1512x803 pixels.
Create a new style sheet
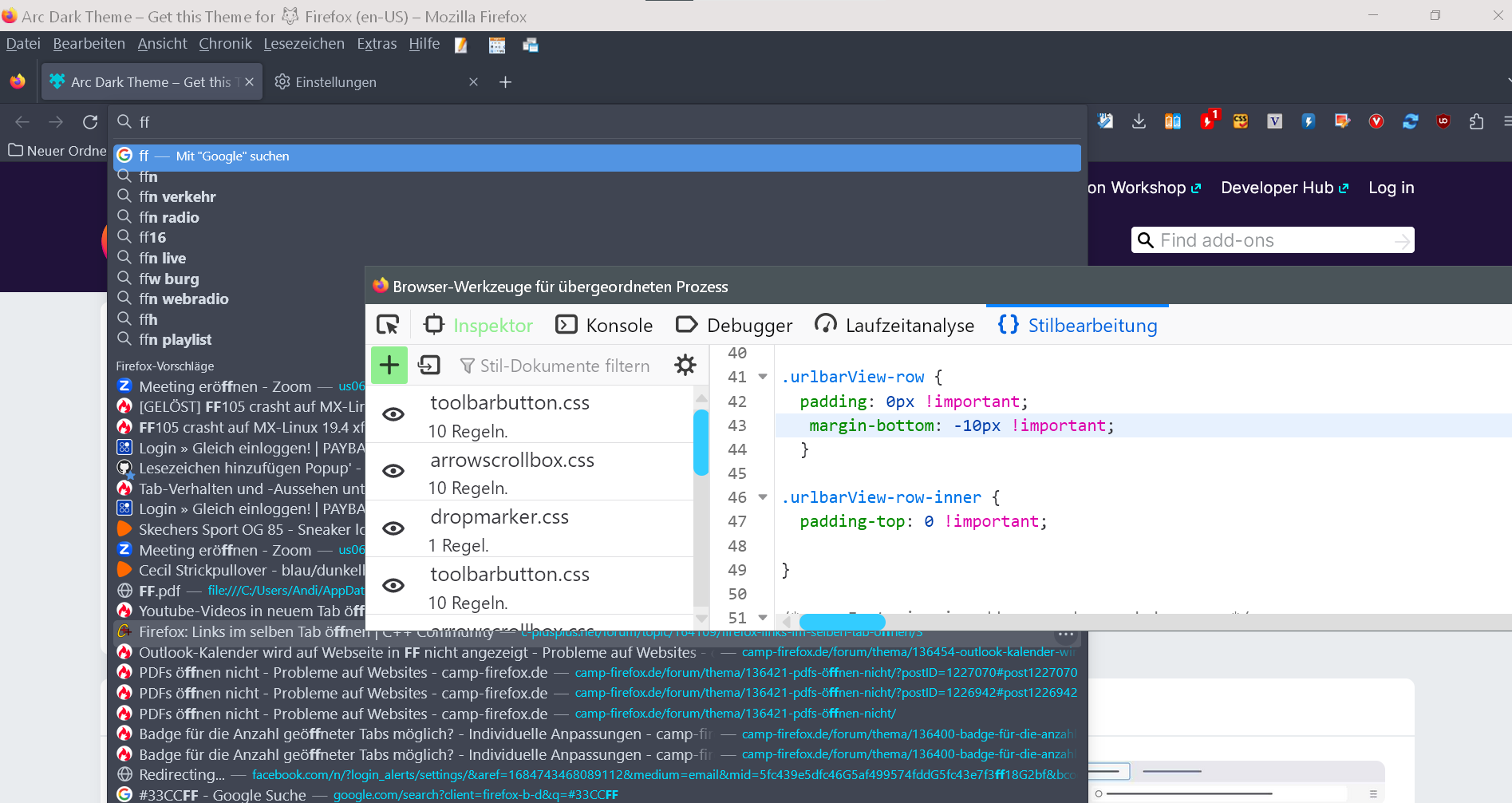(x=389, y=366)
